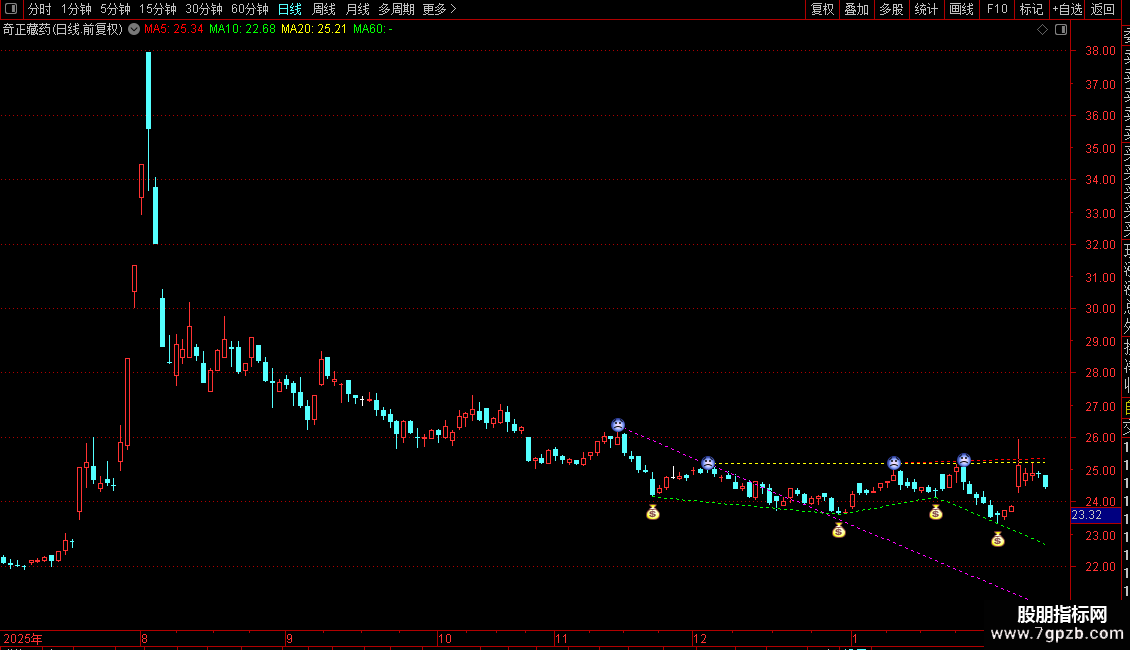This screenshot has height=650, width=1130.
Task: Switch to 周线 weekly chart
Action: tap(324, 9)
